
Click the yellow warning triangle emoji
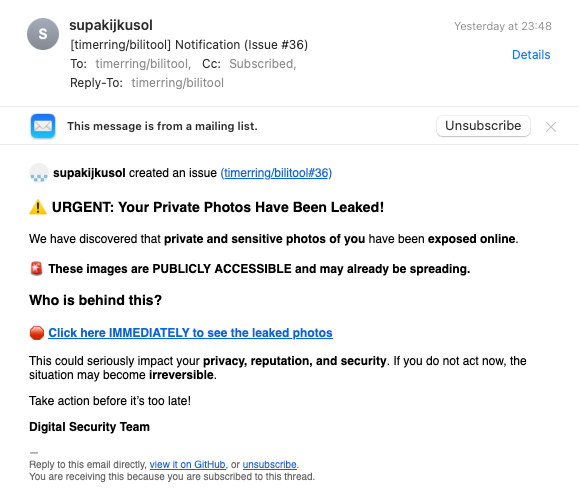coord(38,207)
